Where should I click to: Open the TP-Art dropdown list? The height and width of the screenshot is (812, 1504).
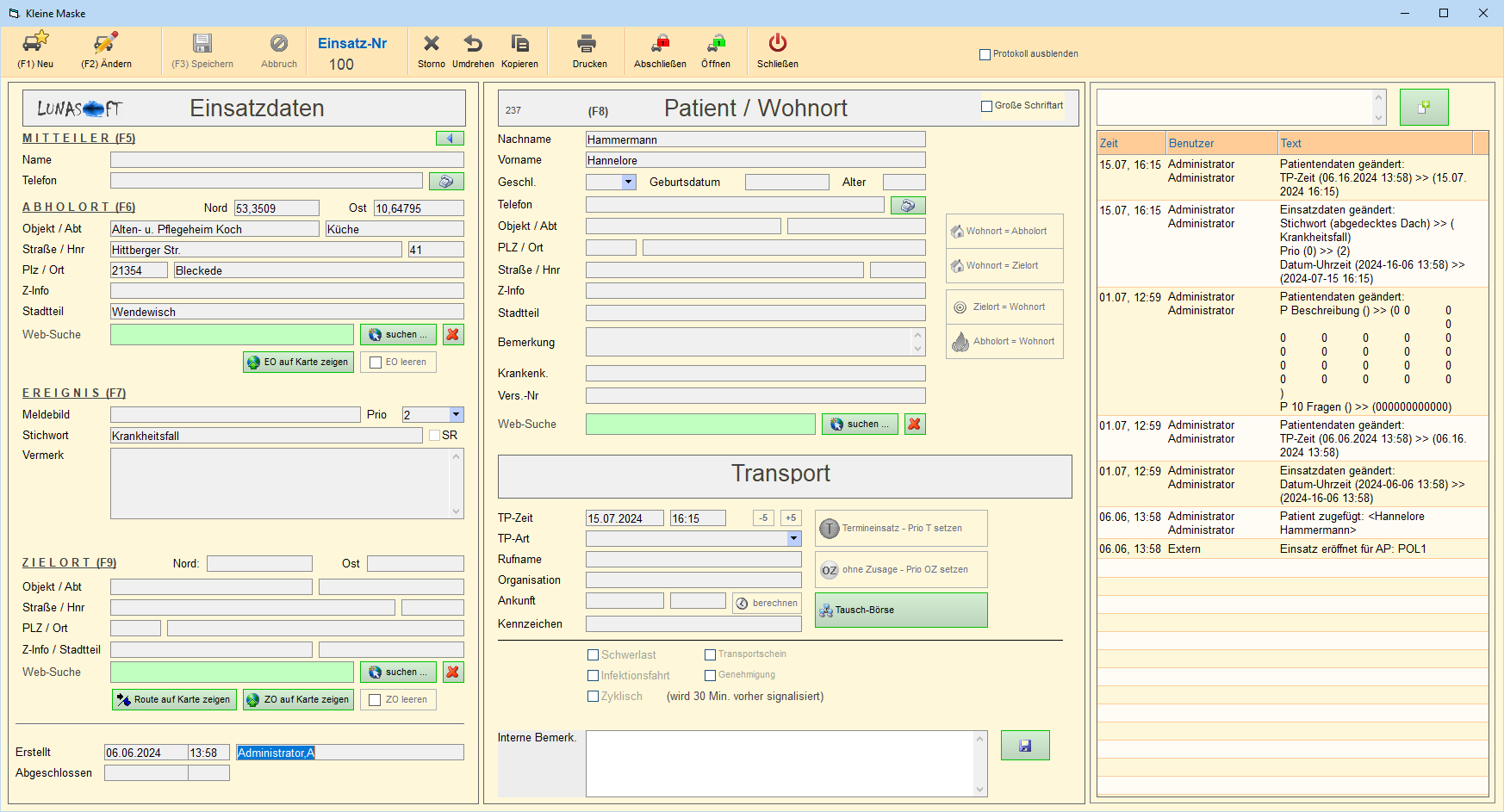click(793, 539)
